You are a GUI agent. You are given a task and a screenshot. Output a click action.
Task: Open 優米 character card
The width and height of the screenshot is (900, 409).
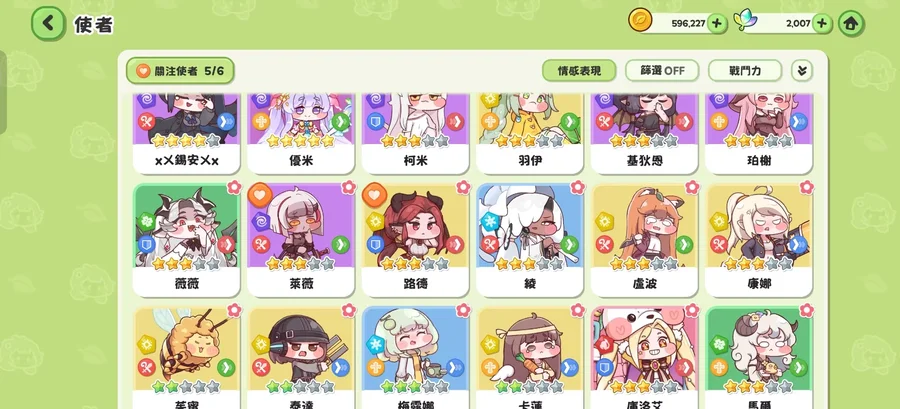tap(301, 133)
